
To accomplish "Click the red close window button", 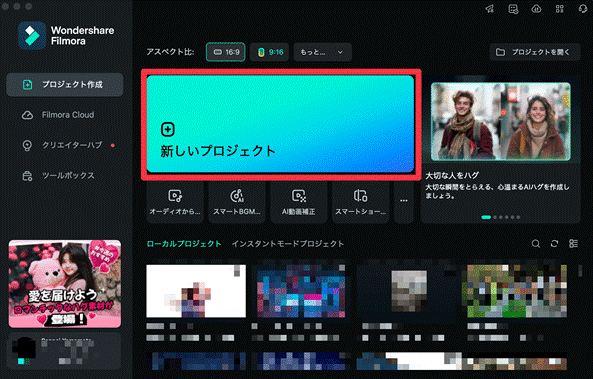I will click(5, 6).
